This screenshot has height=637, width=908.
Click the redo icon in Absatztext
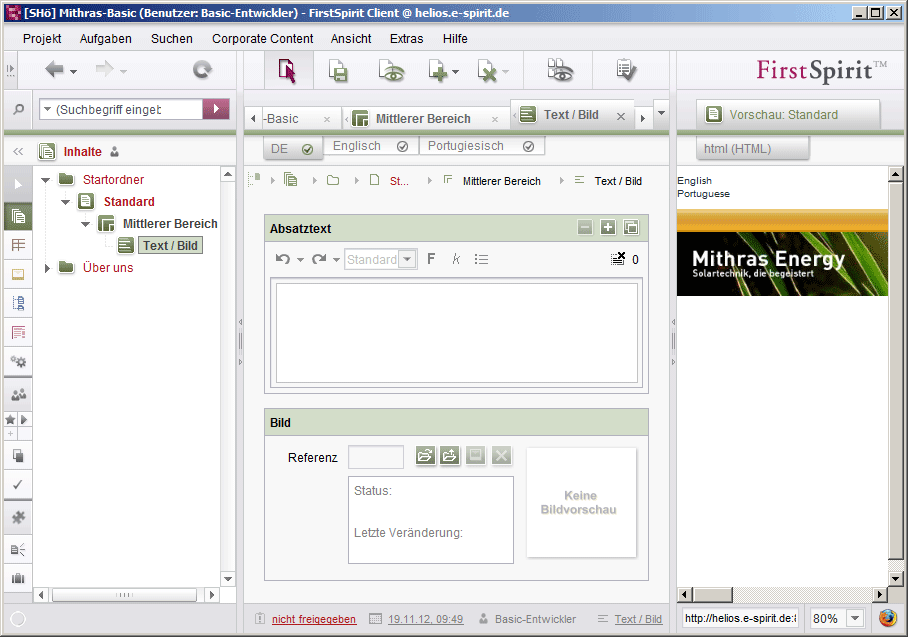pos(319,259)
